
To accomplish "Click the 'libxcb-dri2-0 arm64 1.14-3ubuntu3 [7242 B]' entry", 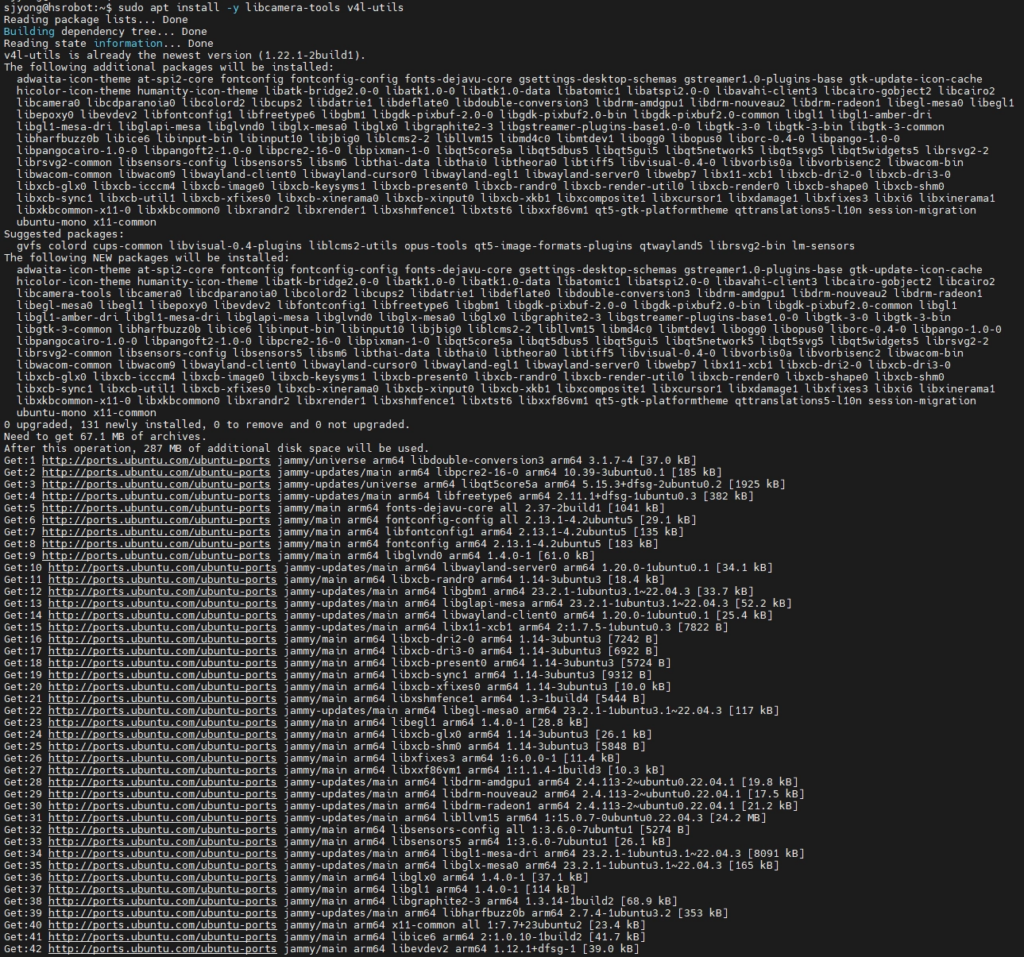I will (525, 639).
